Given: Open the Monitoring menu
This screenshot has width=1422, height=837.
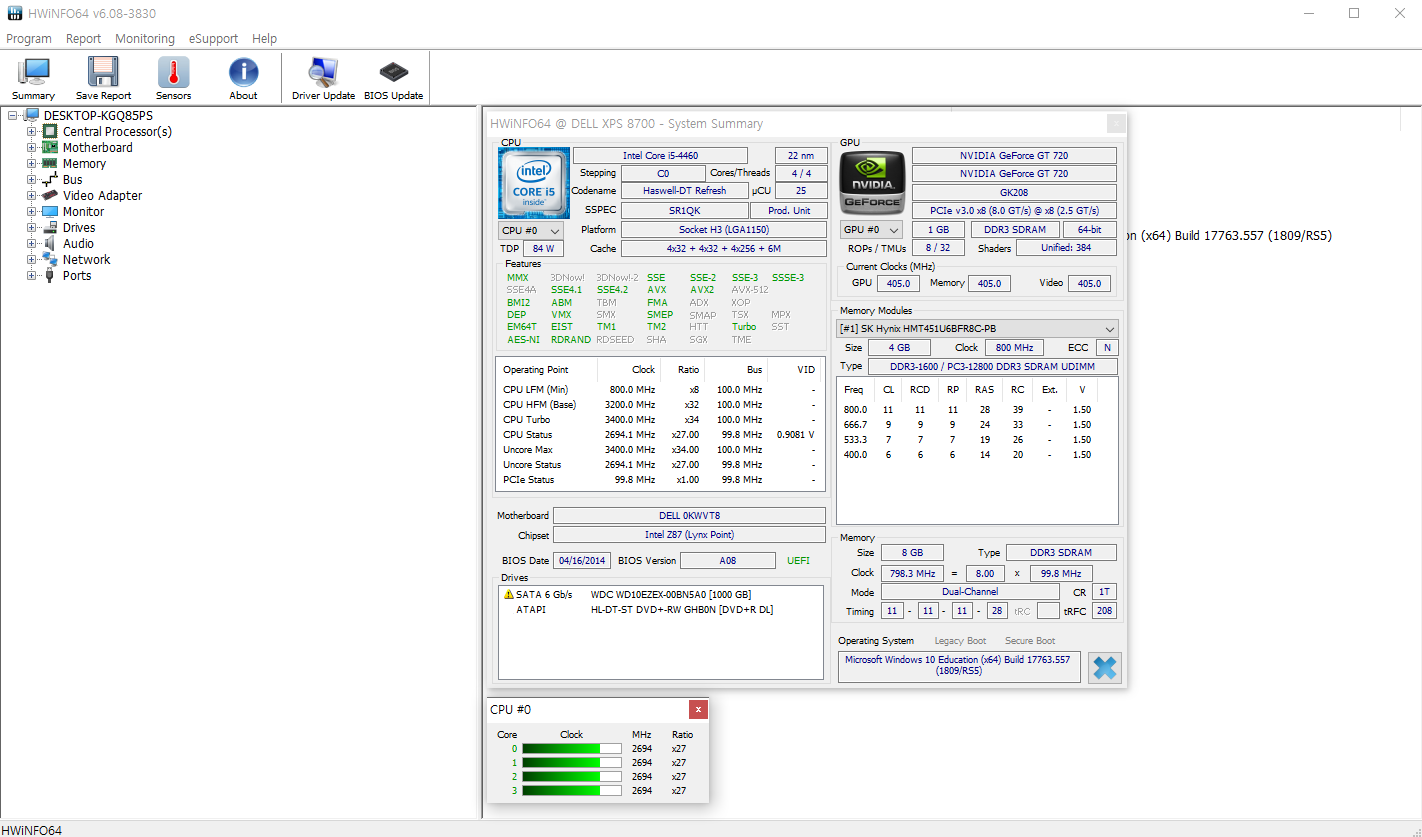Looking at the screenshot, I should coord(145,38).
